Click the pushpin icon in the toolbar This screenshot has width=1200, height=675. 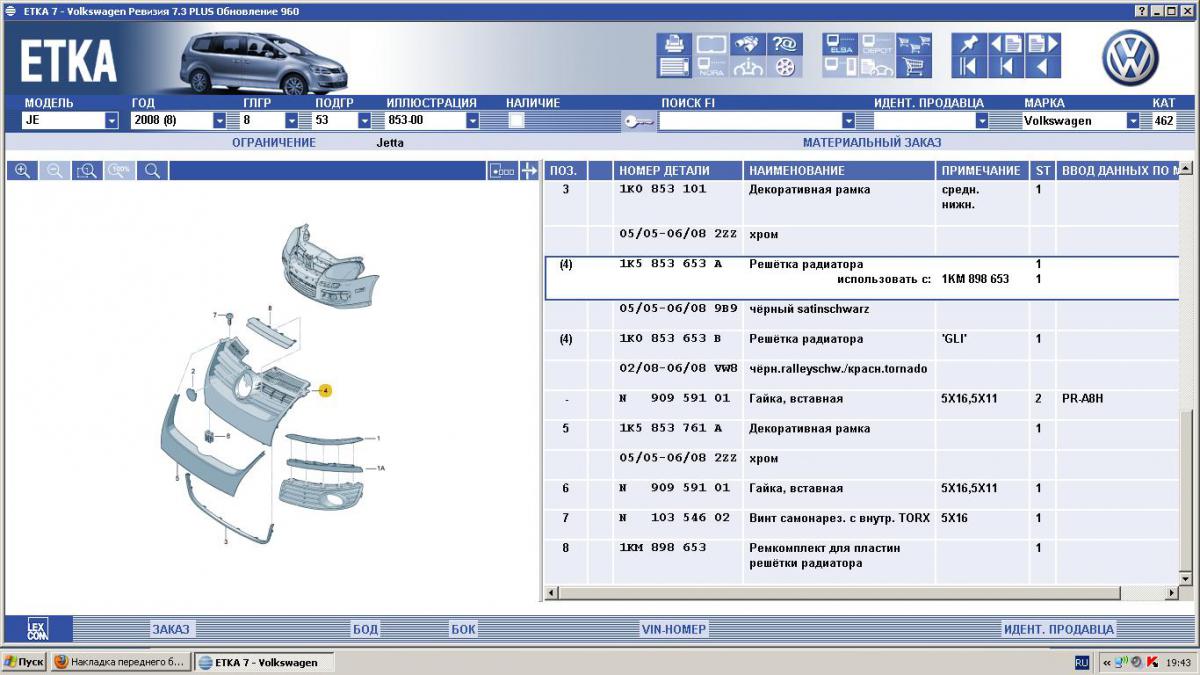pyautogui.click(x=967, y=44)
